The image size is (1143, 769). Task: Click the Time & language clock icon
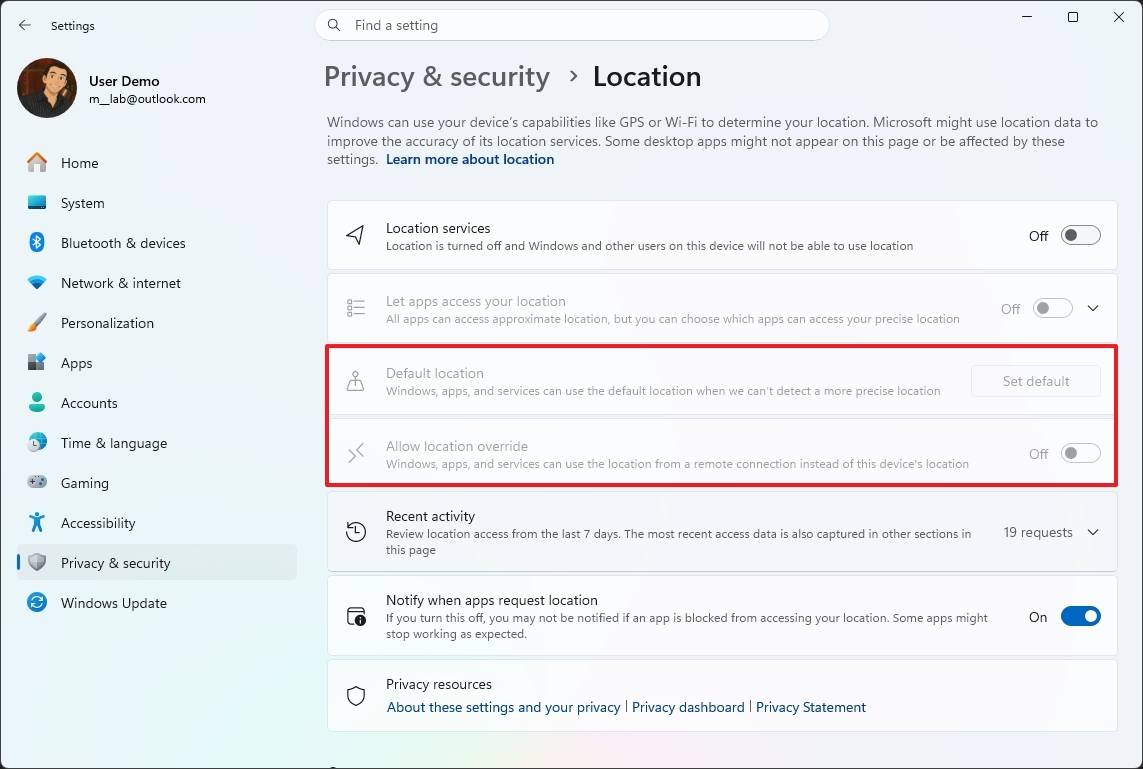(x=36, y=443)
